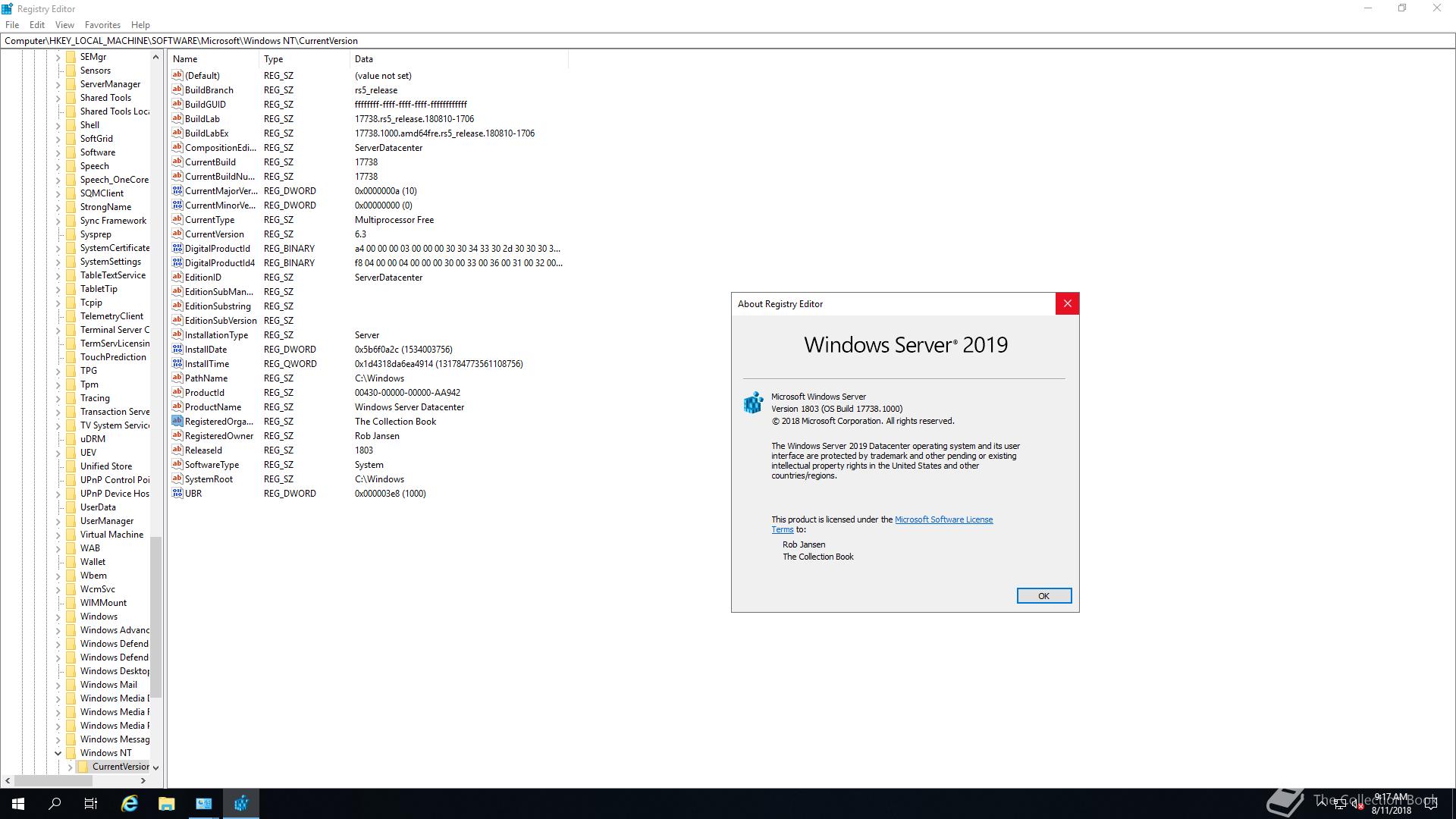Open the Edit menu
This screenshot has height=819, width=1456.
click(37, 24)
